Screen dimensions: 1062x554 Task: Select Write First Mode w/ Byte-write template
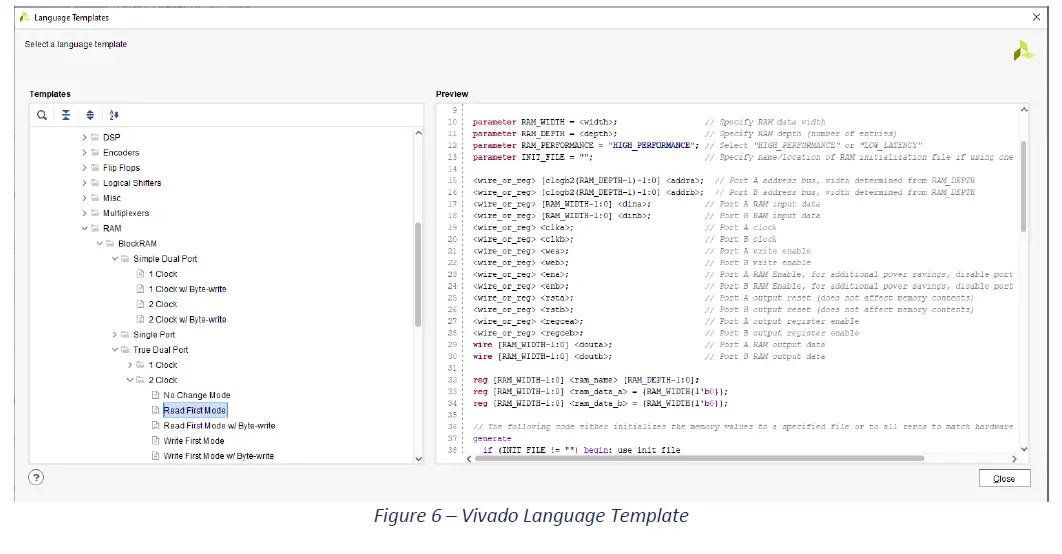tap(218, 456)
